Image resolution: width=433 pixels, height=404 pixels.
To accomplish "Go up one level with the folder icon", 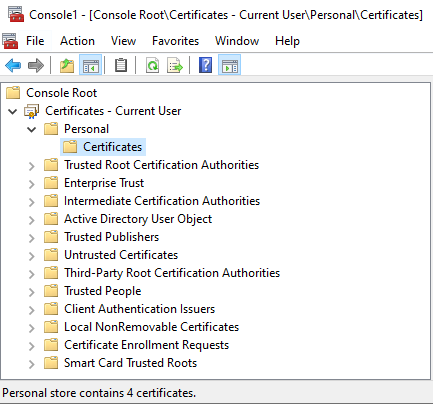I will [x=67, y=65].
